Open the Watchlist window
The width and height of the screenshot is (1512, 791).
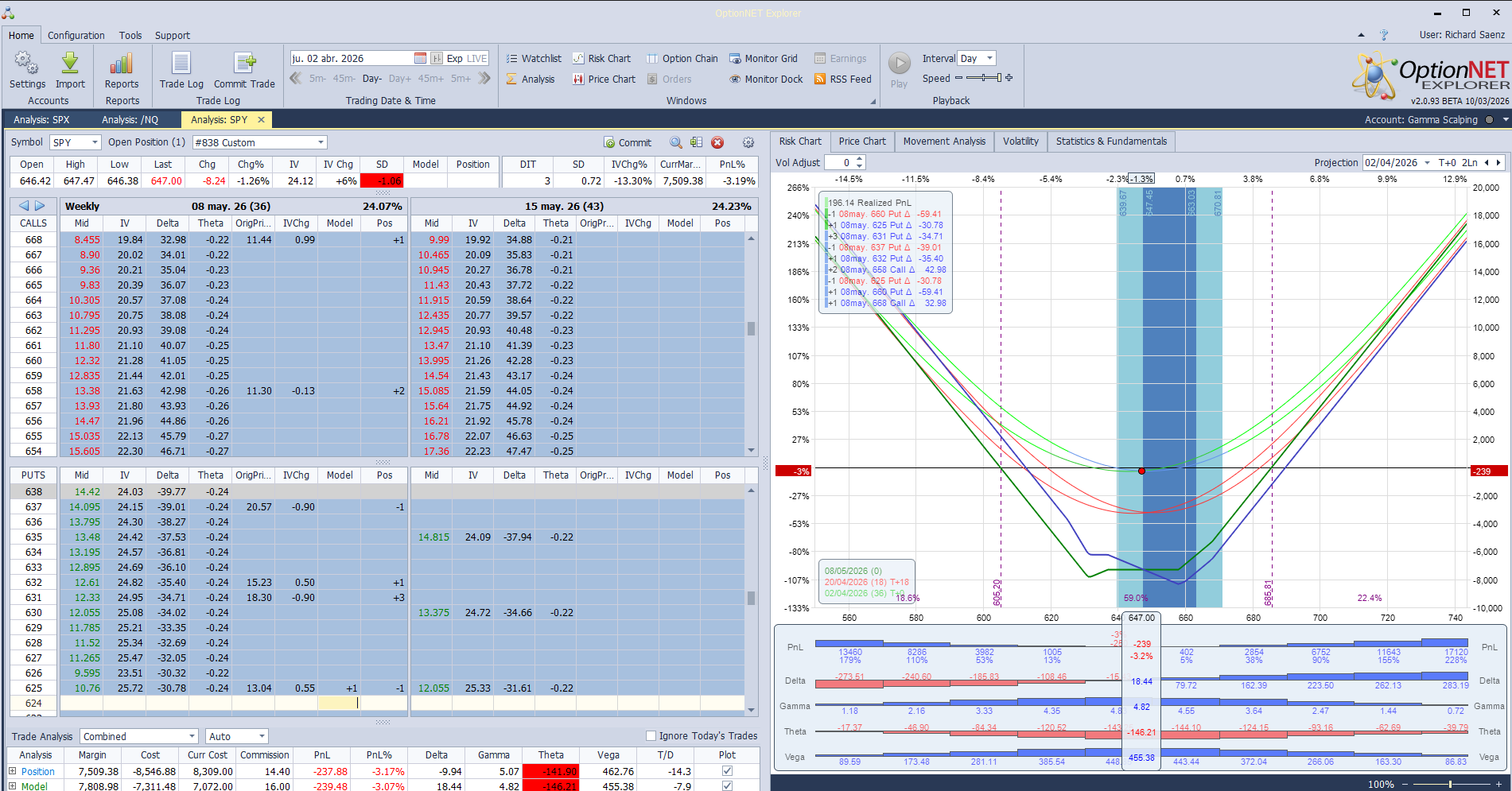[534, 58]
